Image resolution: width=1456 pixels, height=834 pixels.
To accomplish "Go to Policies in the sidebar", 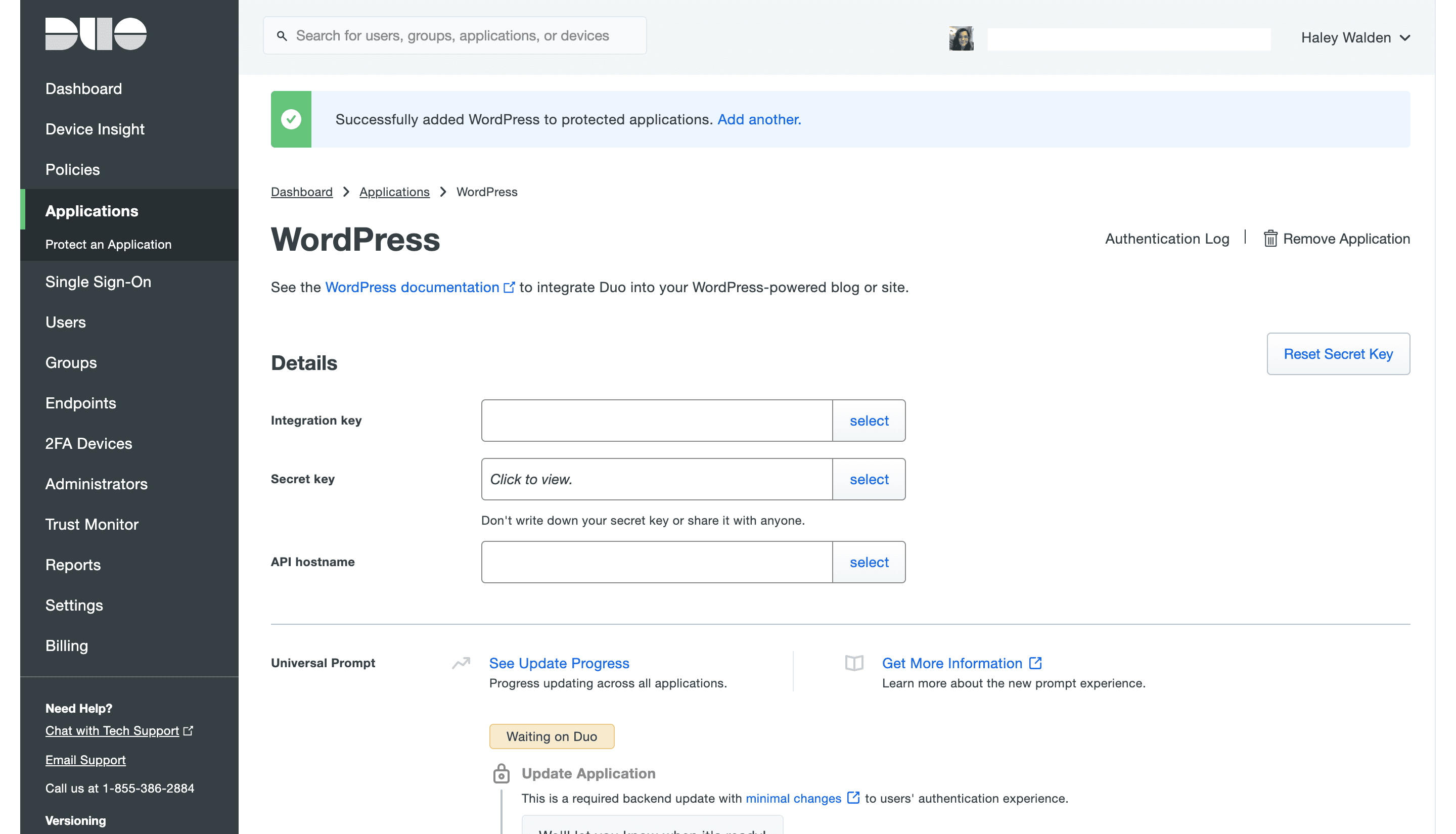I will click(72, 169).
